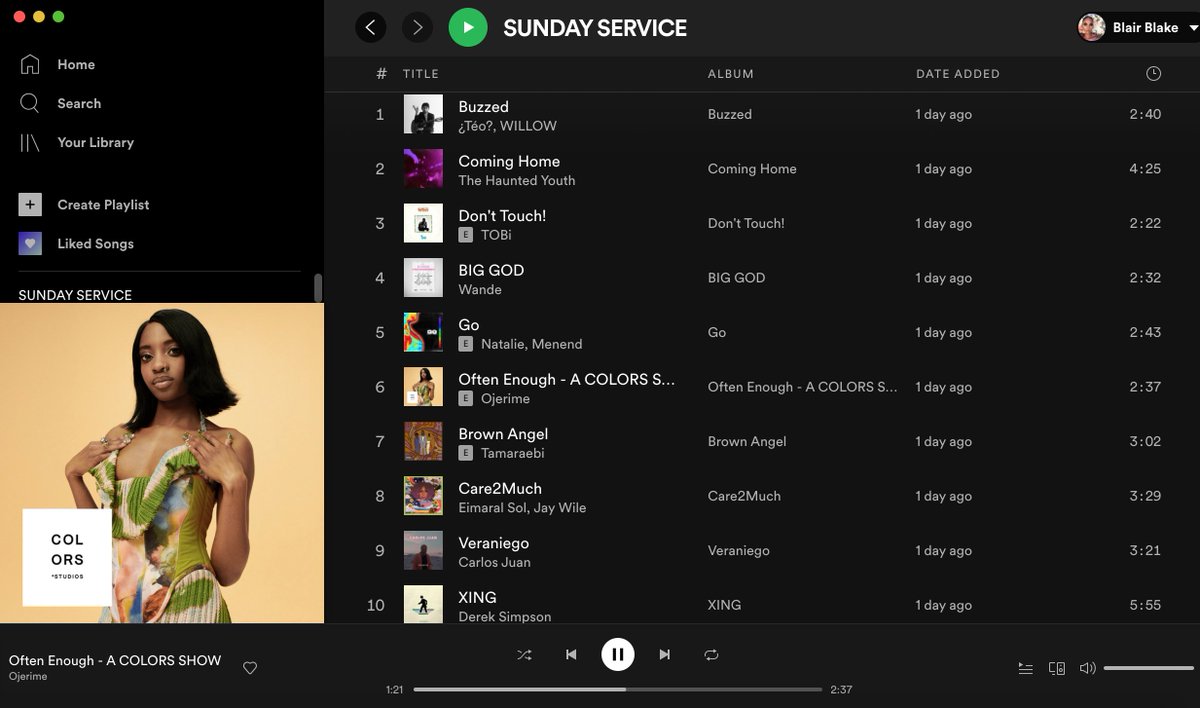Open The Haunted Youth artist link
This screenshot has width=1200, height=708.
tap(516, 181)
